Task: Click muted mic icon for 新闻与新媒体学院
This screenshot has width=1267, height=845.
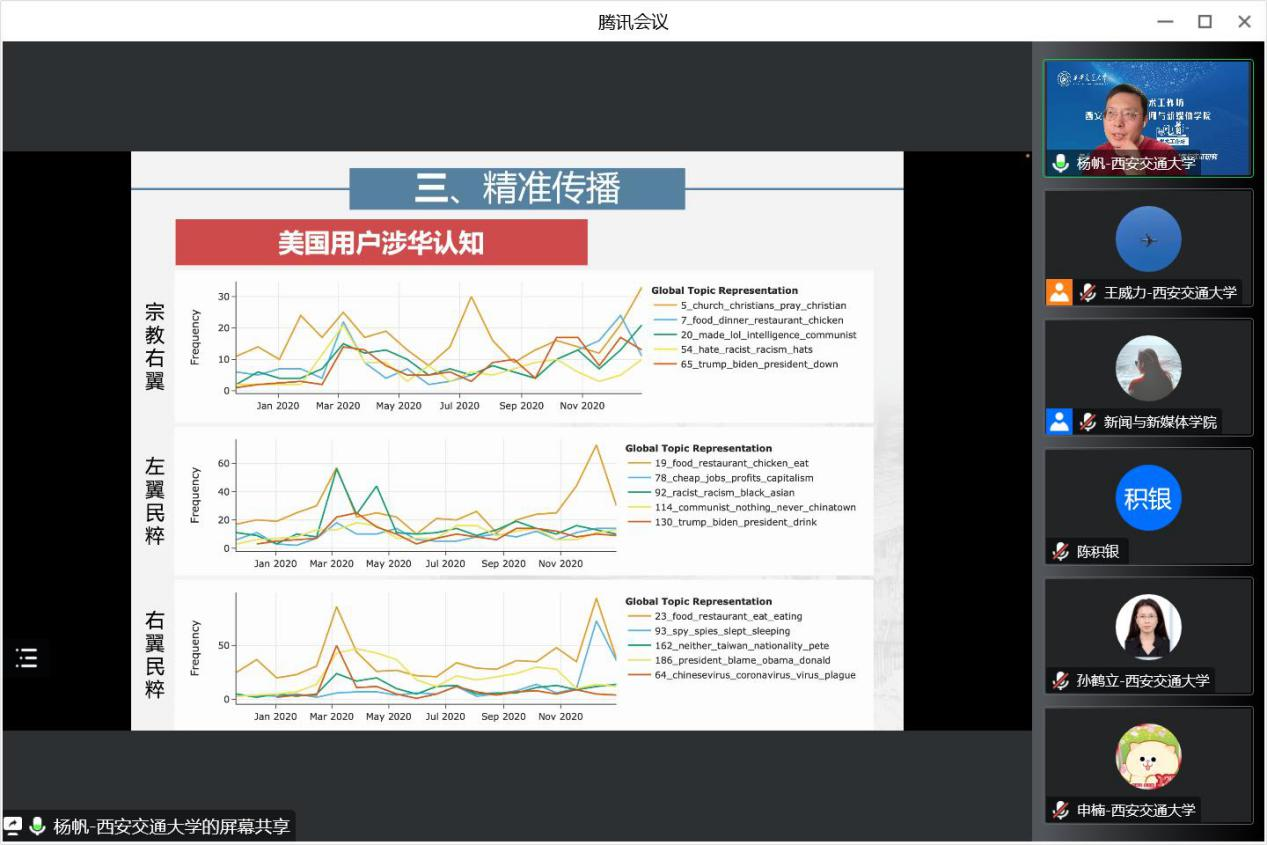Action: [1087, 421]
